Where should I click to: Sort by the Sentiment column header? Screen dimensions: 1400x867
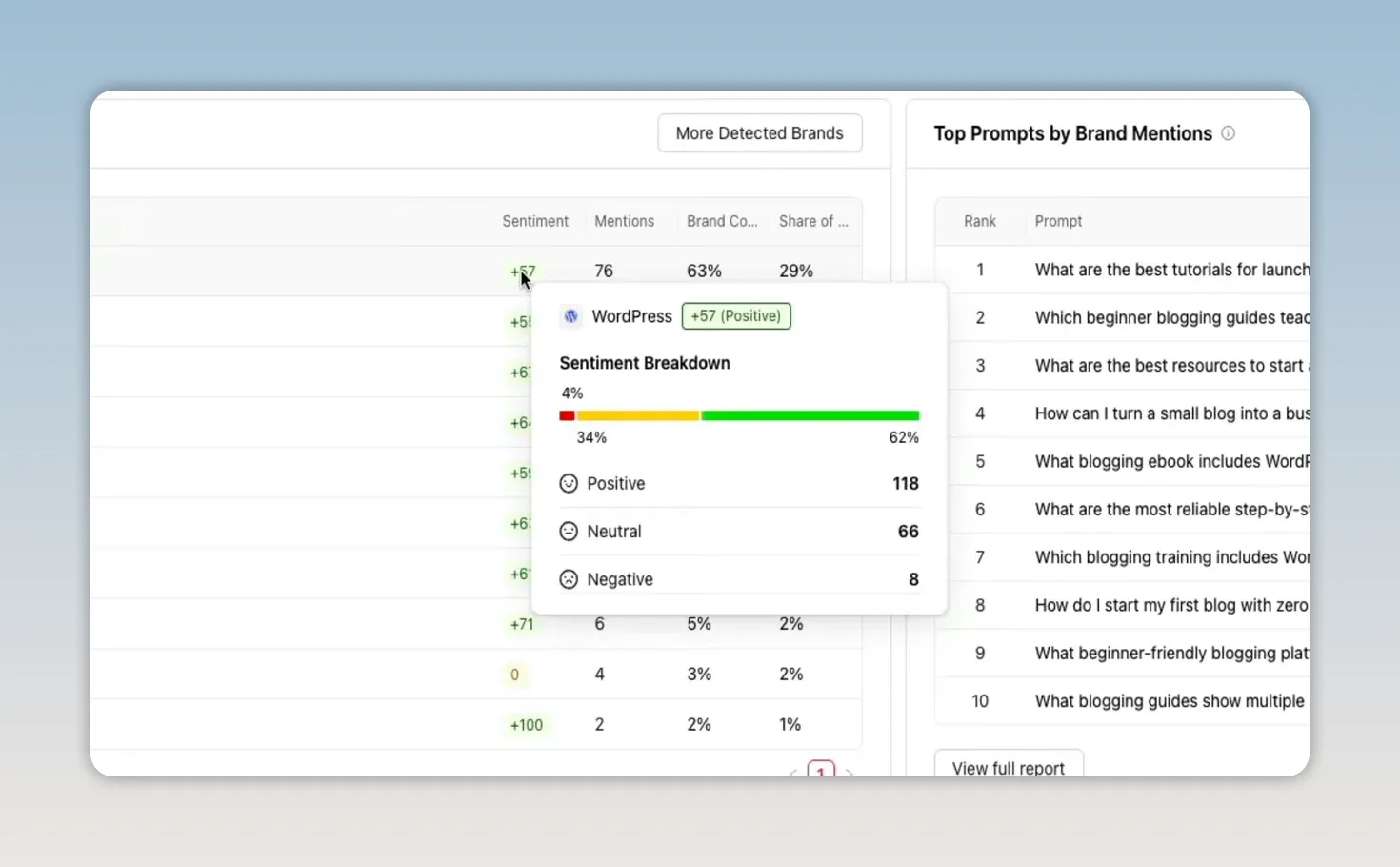click(535, 221)
